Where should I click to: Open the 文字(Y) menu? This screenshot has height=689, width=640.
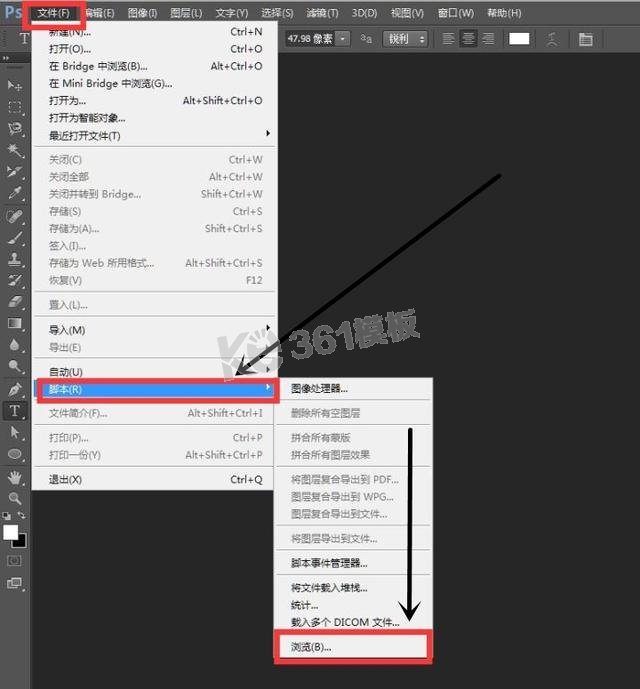[232, 13]
